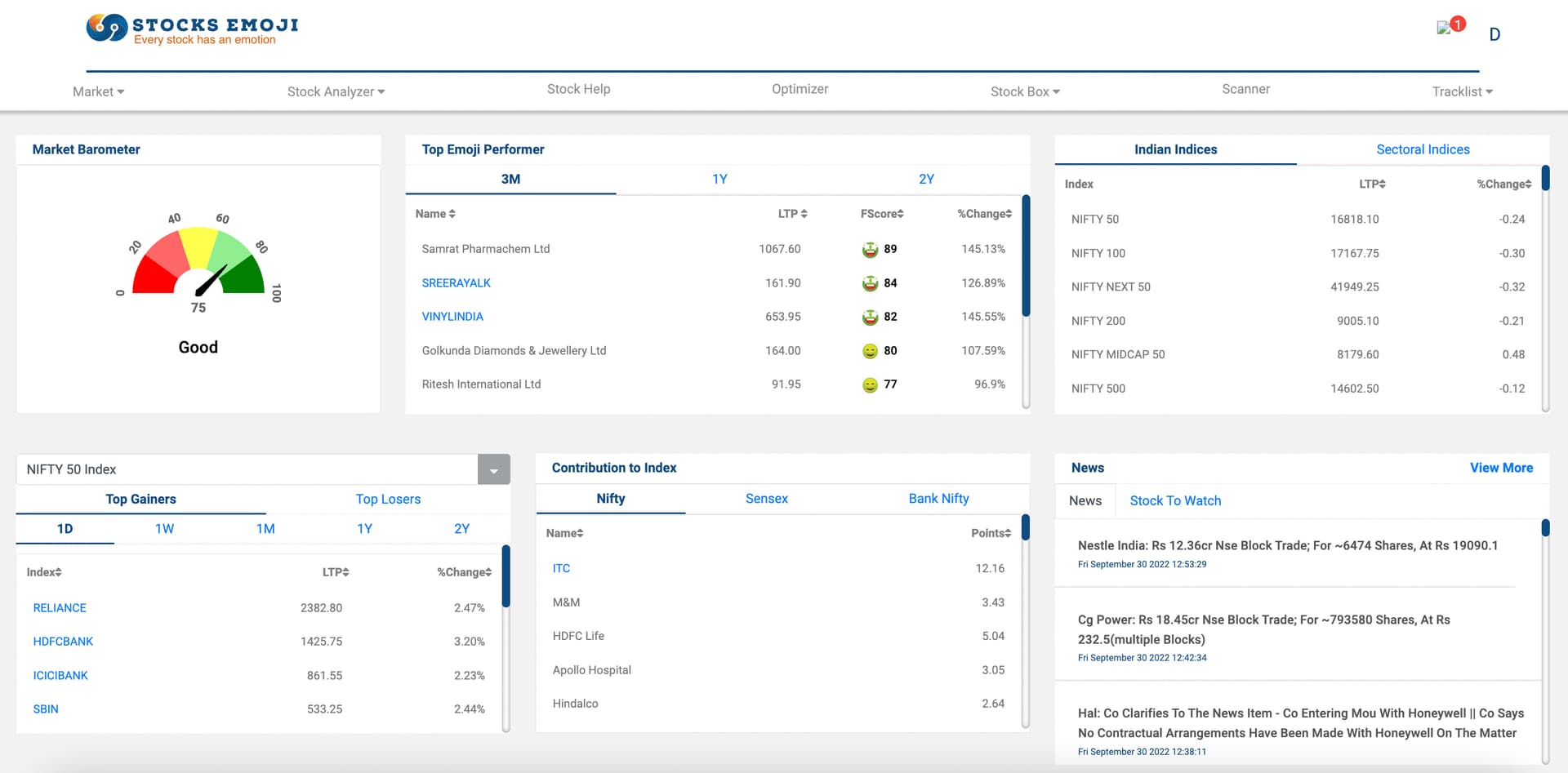Open RELIANCE stock link
This screenshot has height=773, width=1568.
(60, 608)
